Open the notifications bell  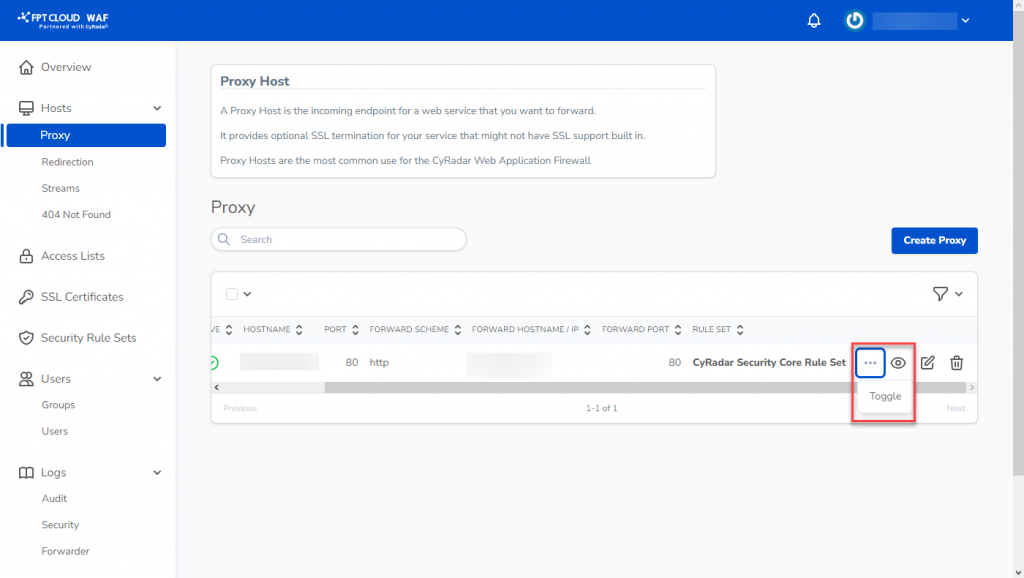813,20
